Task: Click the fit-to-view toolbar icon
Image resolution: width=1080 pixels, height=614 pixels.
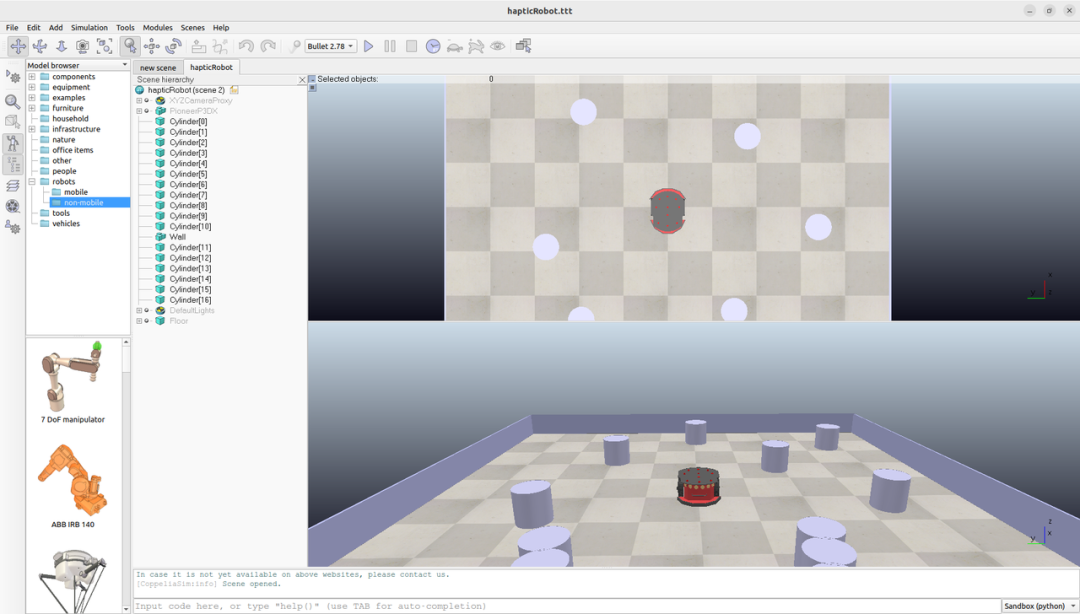Action: (104, 46)
